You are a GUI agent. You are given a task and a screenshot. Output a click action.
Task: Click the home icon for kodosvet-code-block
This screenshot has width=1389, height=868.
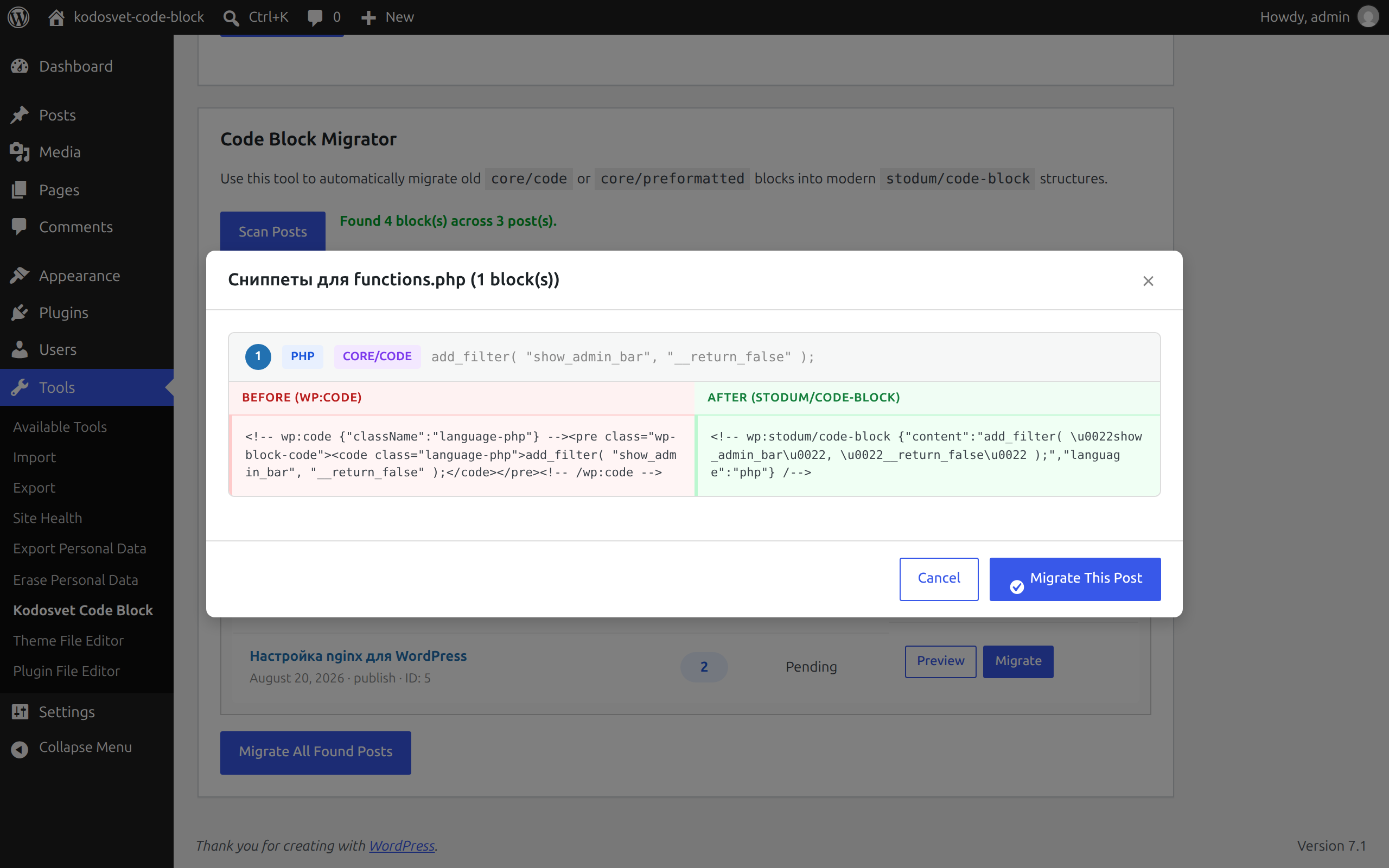pos(56,18)
